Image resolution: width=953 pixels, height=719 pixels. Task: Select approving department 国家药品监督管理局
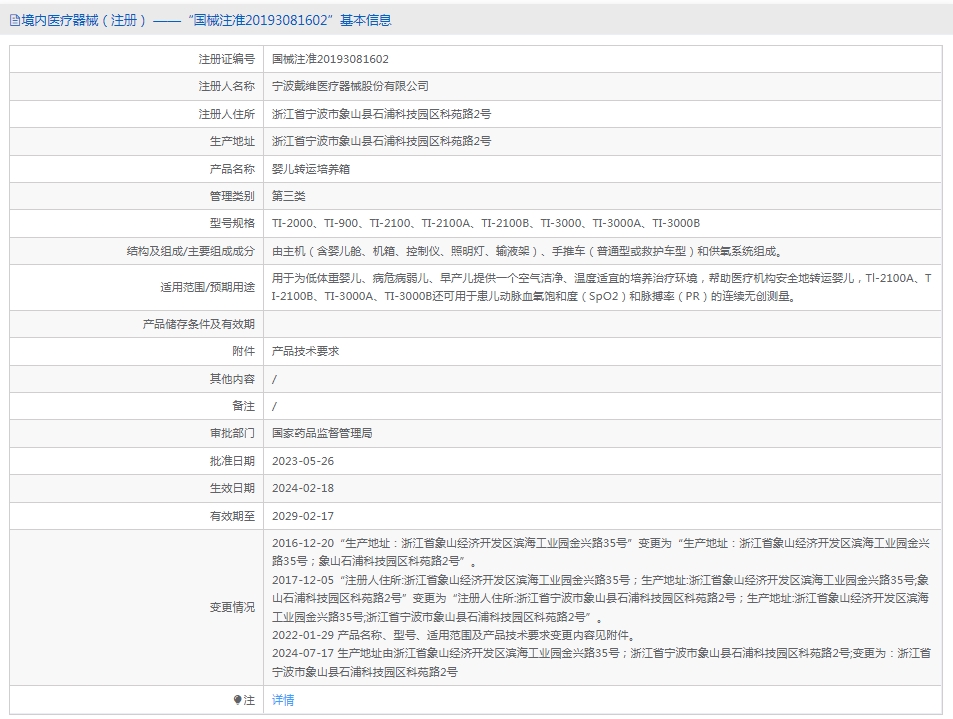point(322,433)
